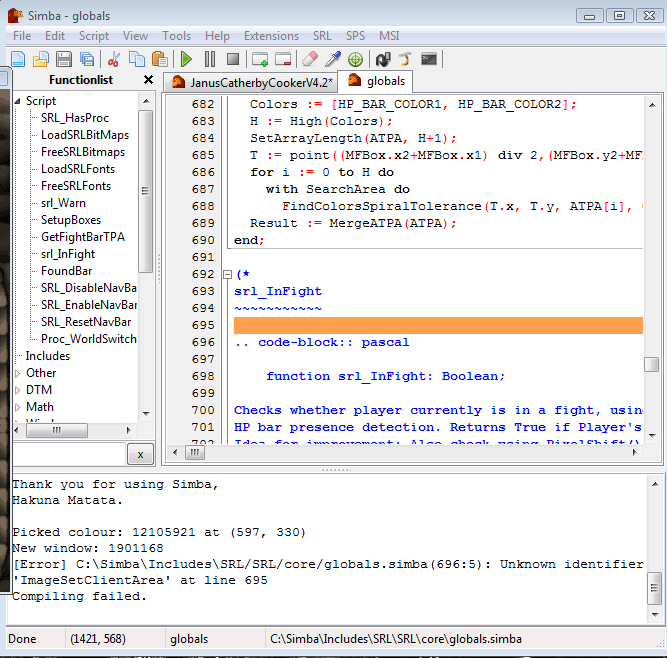The height and width of the screenshot is (658, 667).
Task: Stop the script execution
Action: coord(233,60)
